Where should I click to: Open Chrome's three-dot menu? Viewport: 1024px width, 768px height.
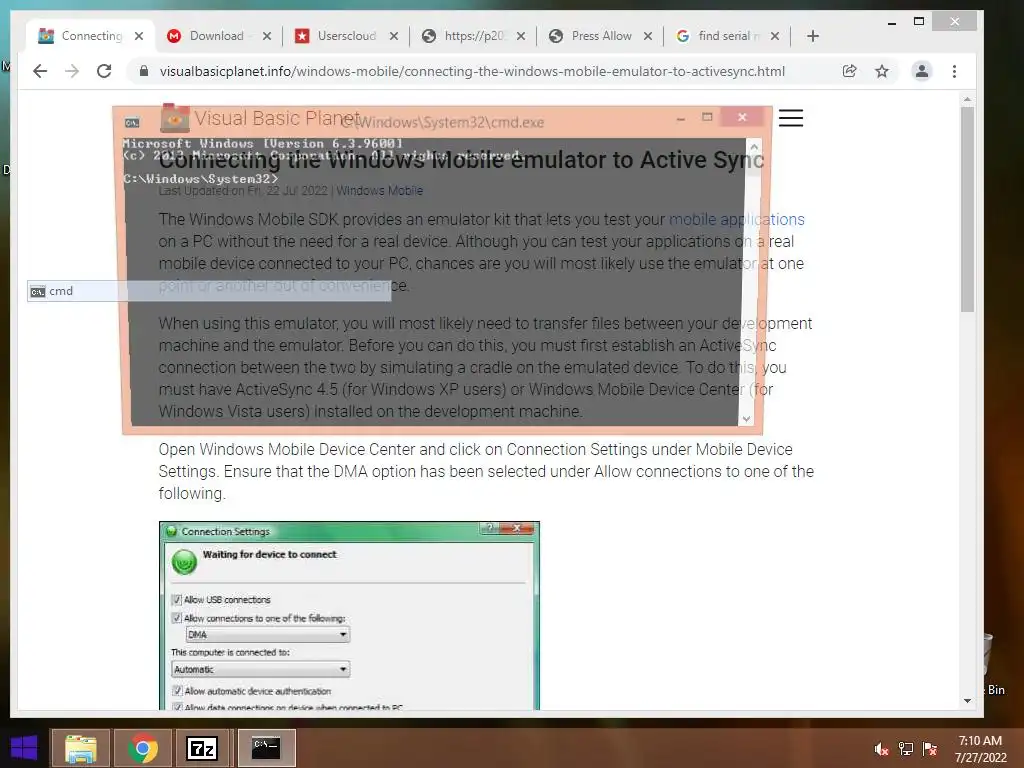pos(954,71)
